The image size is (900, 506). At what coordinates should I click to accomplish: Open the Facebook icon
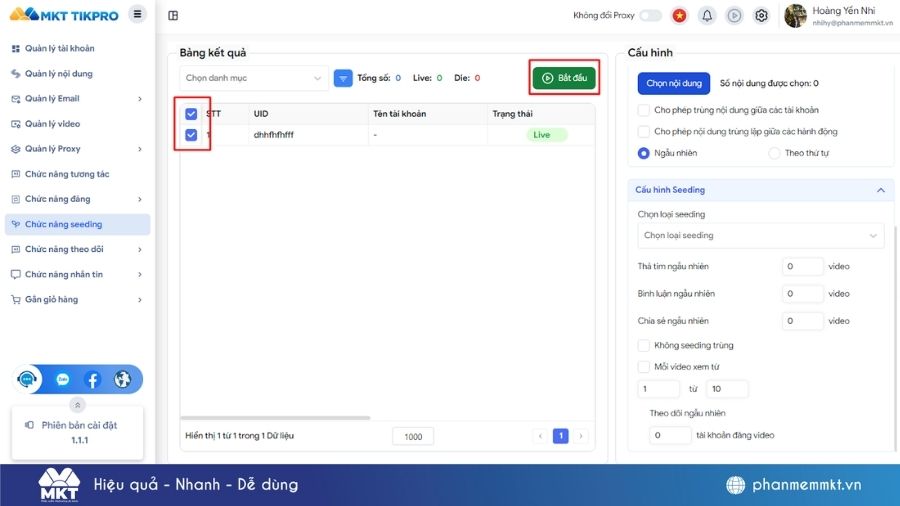[92, 379]
